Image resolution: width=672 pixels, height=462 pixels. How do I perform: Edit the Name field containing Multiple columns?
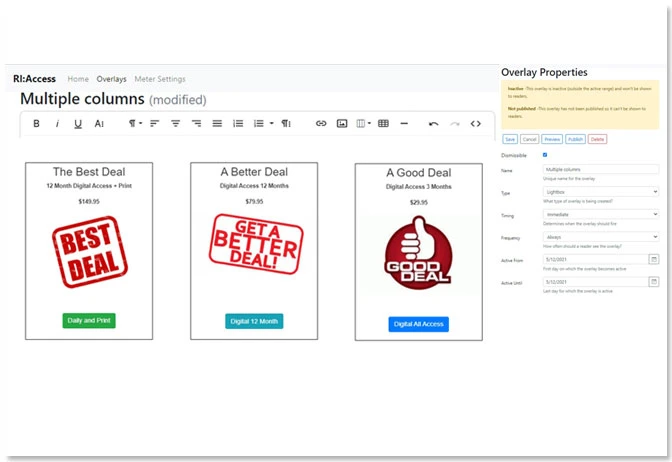coord(601,169)
